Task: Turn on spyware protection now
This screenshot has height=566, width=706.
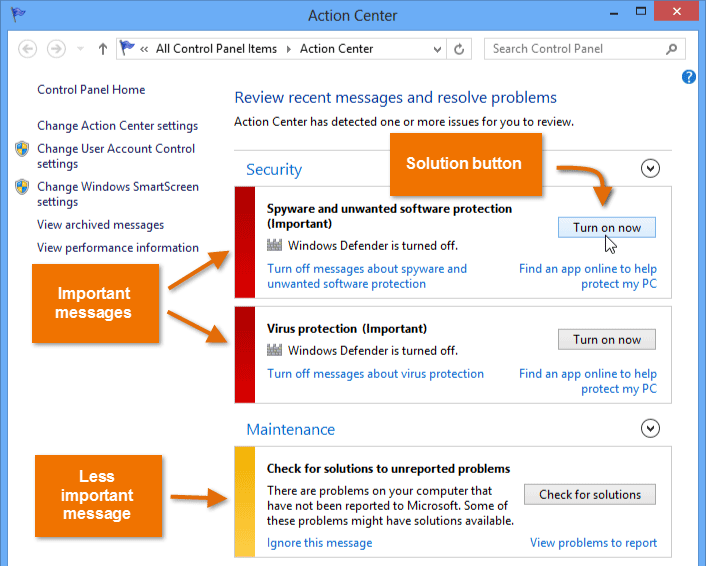Action: click(x=606, y=228)
